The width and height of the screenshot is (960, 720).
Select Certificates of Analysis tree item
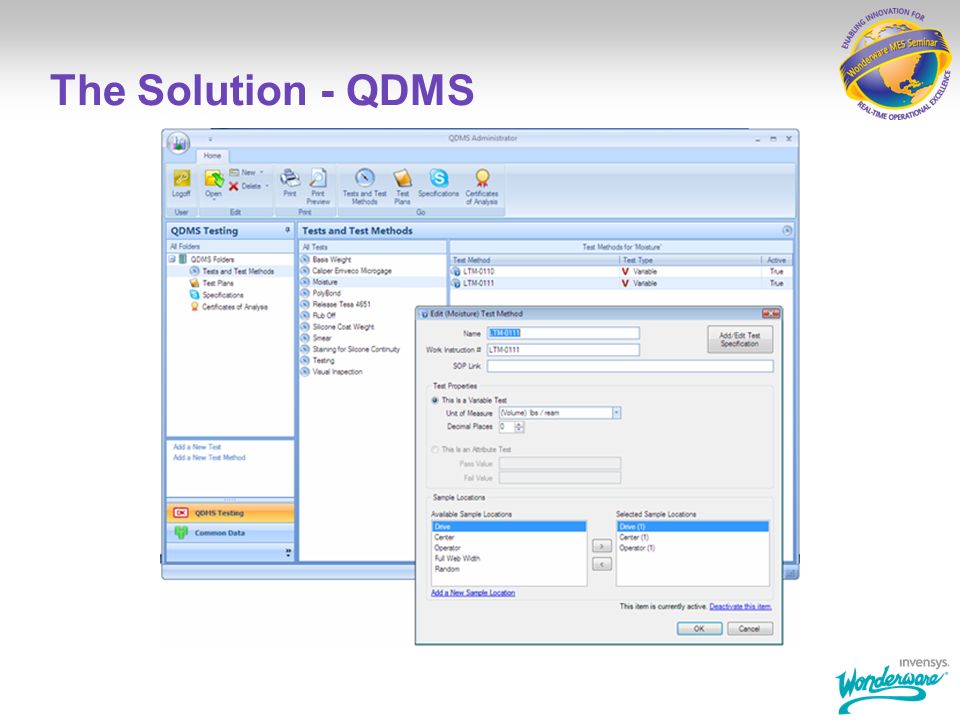(x=235, y=307)
